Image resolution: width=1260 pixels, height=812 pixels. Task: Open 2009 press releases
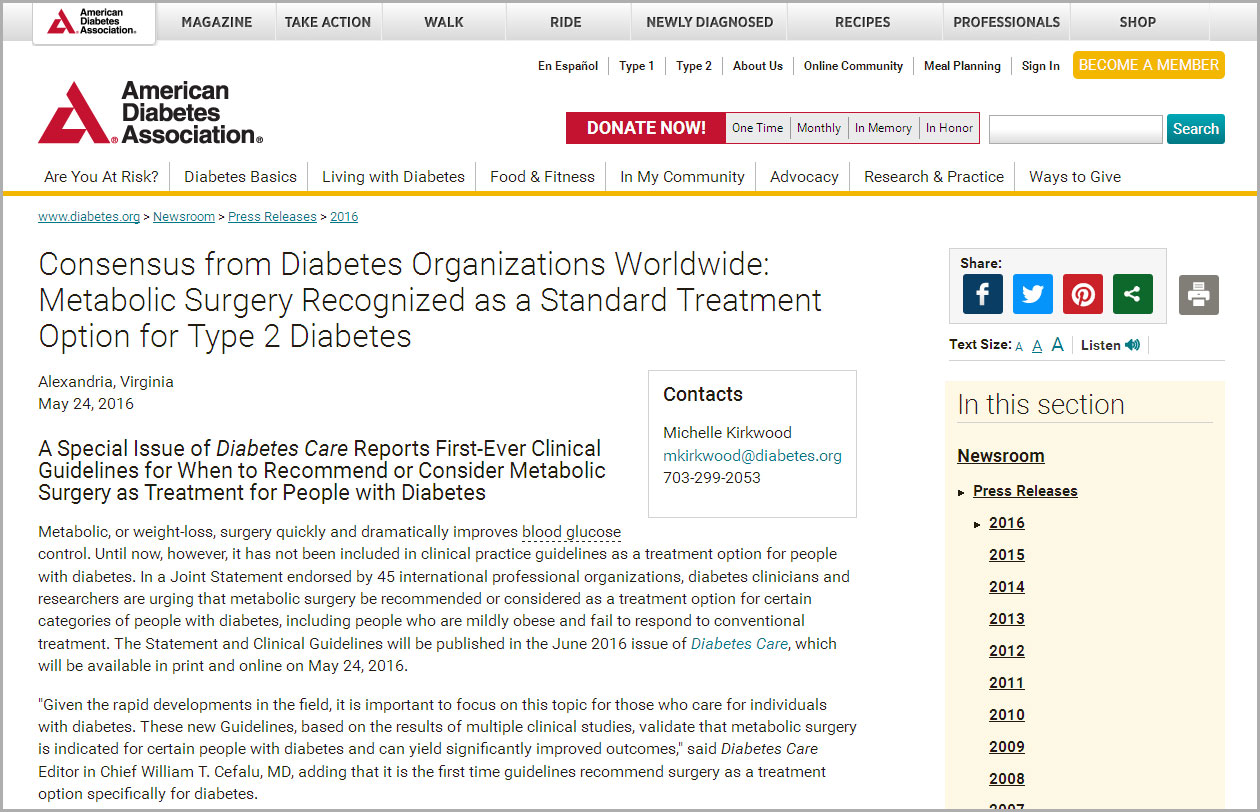pos(1006,747)
